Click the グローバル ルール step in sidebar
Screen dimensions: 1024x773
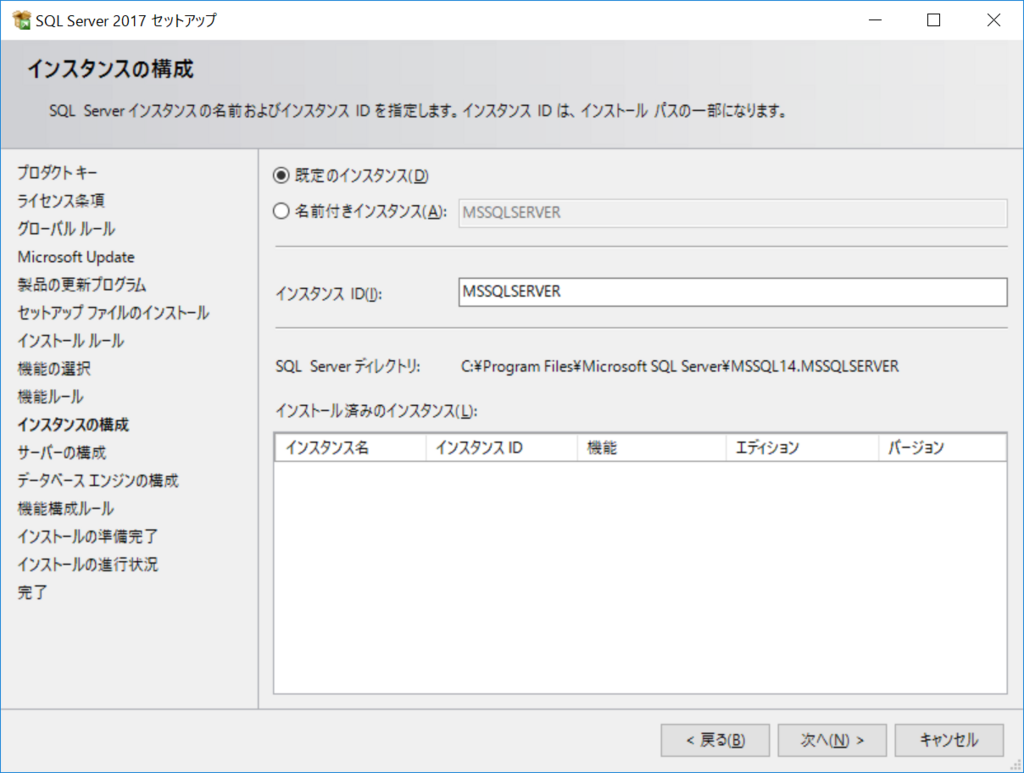[66, 229]
